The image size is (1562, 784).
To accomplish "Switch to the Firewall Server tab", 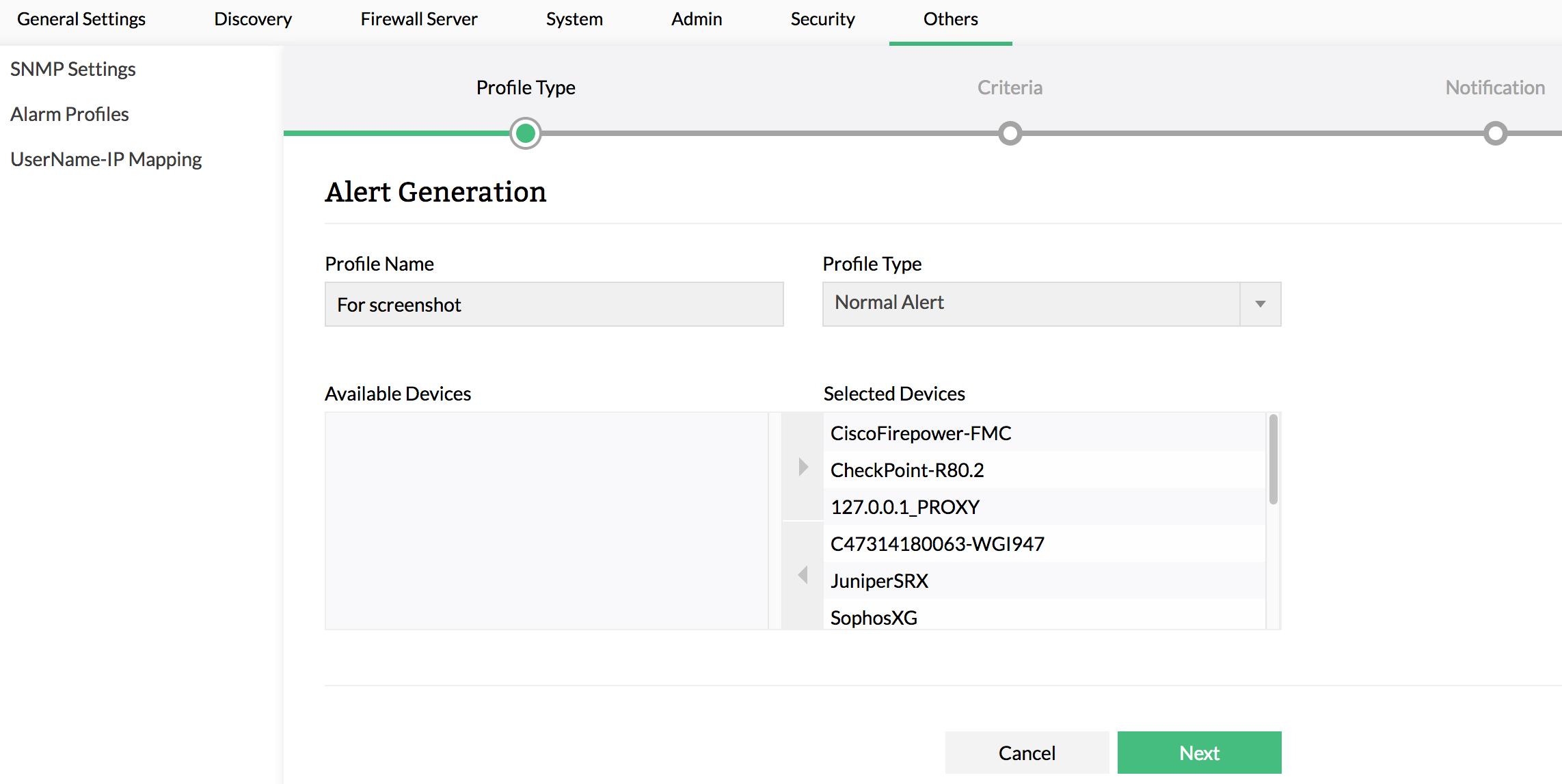I will click(x=418, y=19).
